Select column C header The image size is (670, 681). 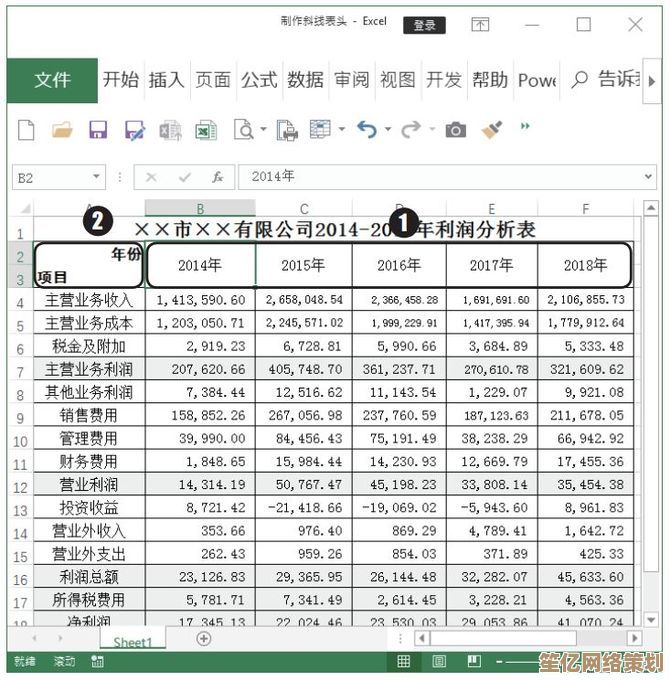(304, 208)
